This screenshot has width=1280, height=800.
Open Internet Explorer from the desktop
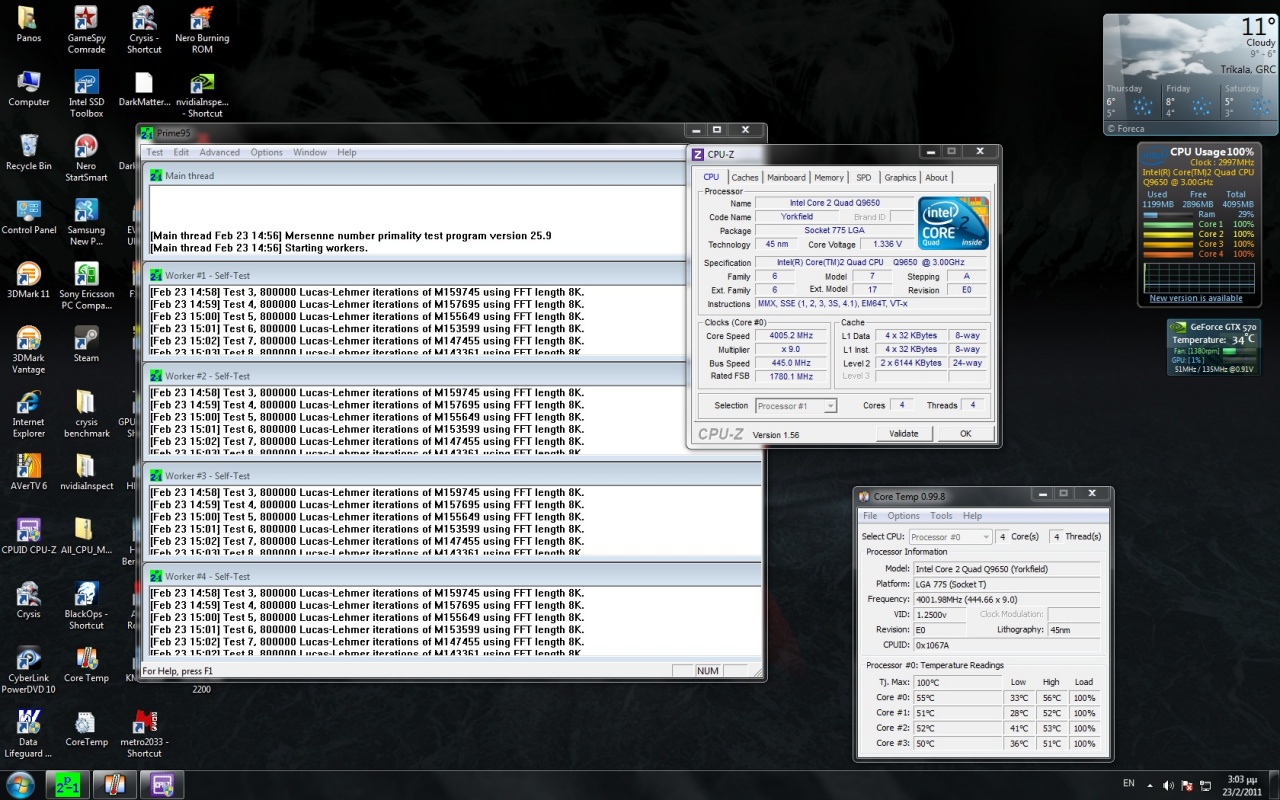[29, 413]
